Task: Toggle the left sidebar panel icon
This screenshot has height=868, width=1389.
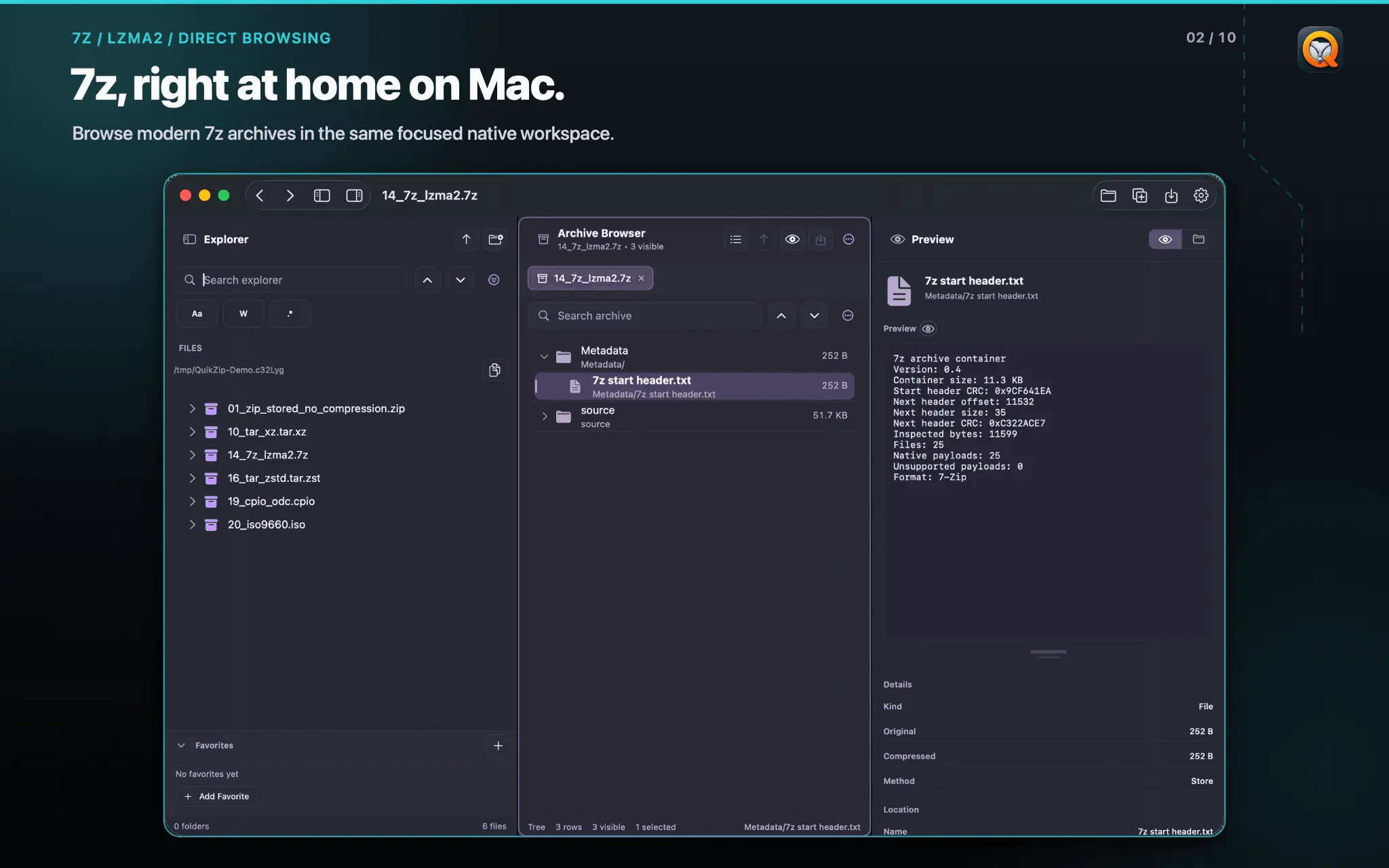Action: 322,195
